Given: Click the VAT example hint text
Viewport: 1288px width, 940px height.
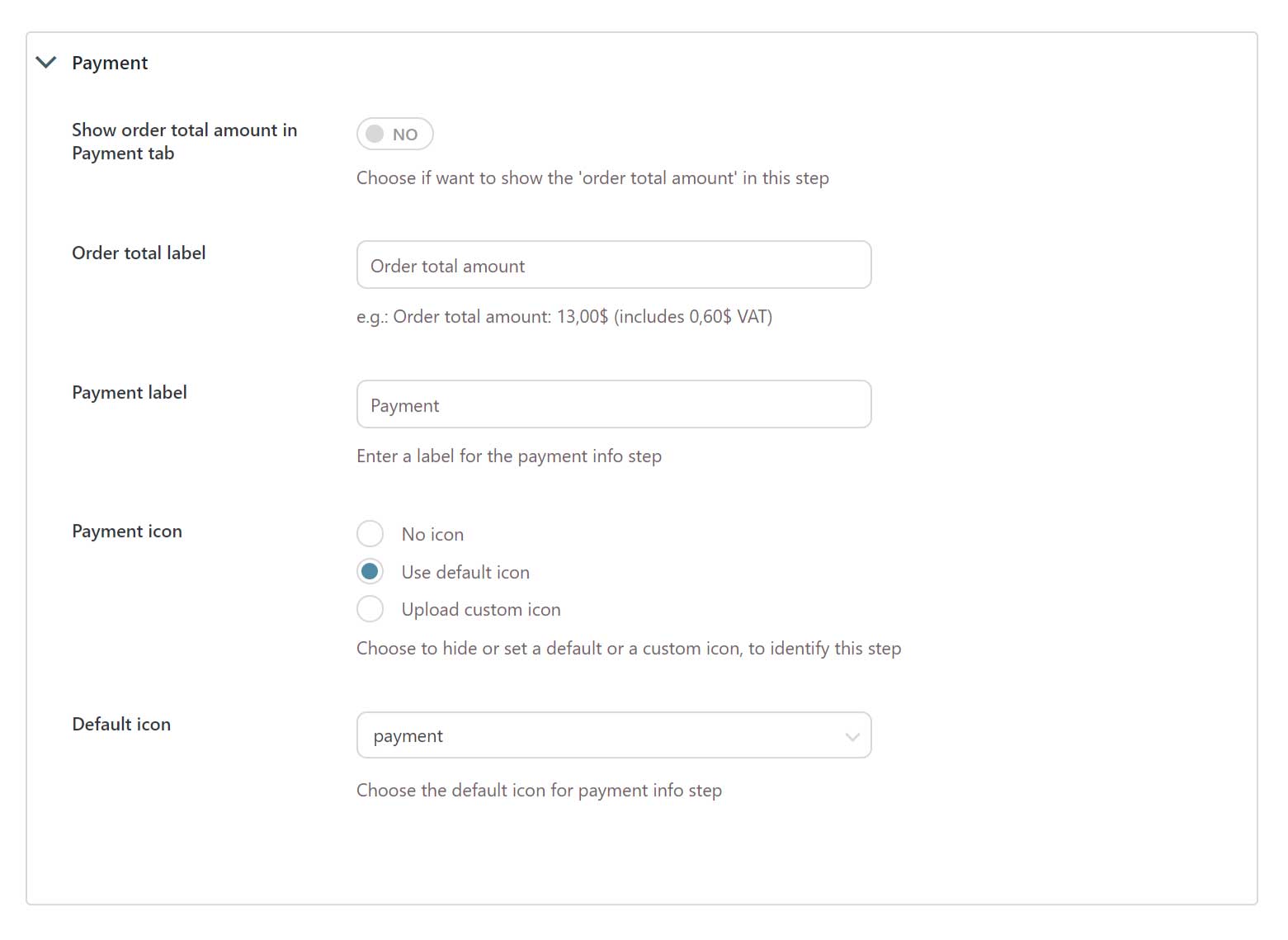Looking at the screenshot, I should point(564,317).
